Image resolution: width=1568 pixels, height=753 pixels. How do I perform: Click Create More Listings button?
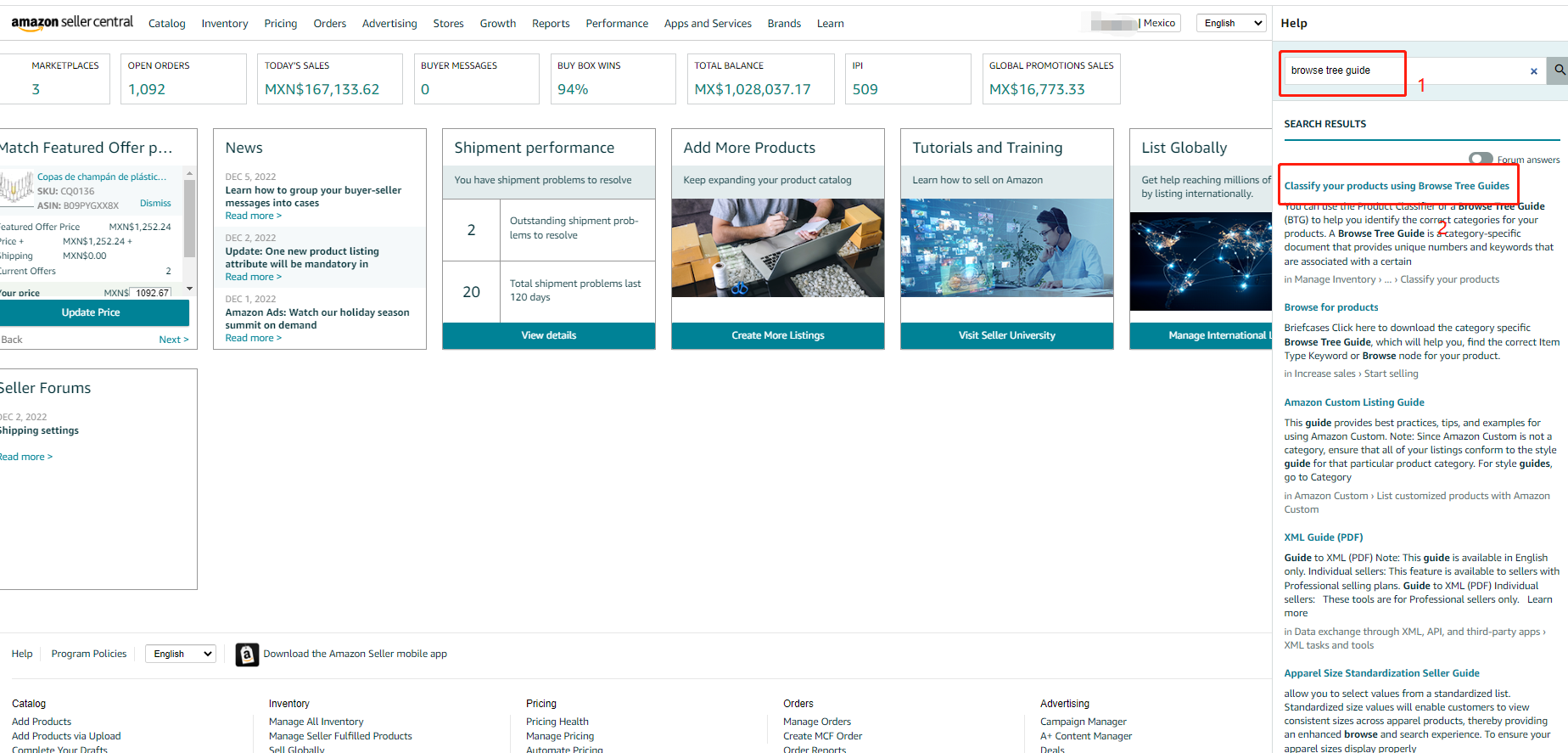[x=778, y=335]
